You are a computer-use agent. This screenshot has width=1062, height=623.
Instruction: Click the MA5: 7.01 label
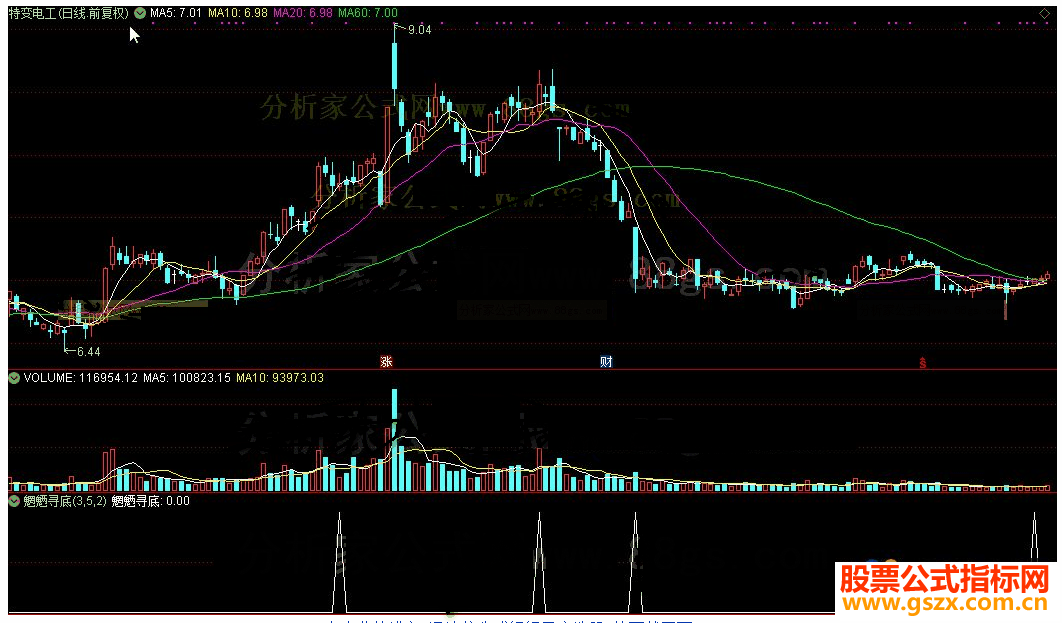176,13
